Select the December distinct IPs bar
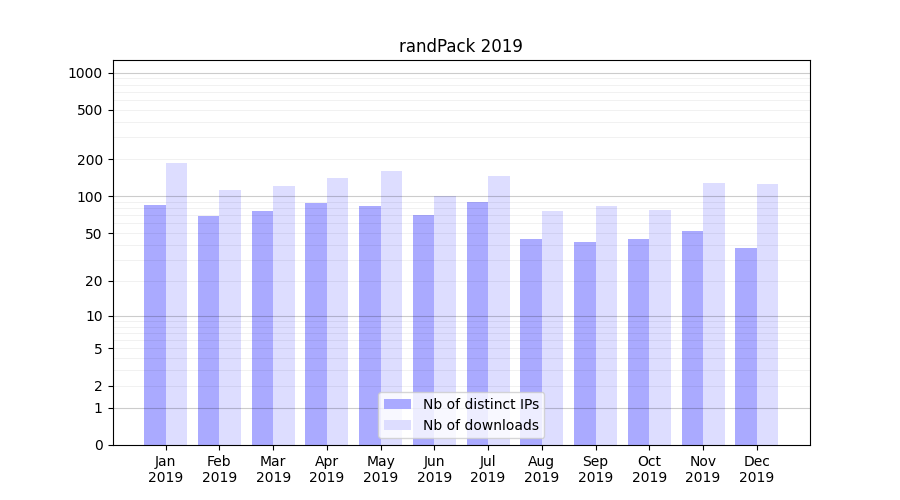Screen dimensions: 900x500 click(746, 346)
